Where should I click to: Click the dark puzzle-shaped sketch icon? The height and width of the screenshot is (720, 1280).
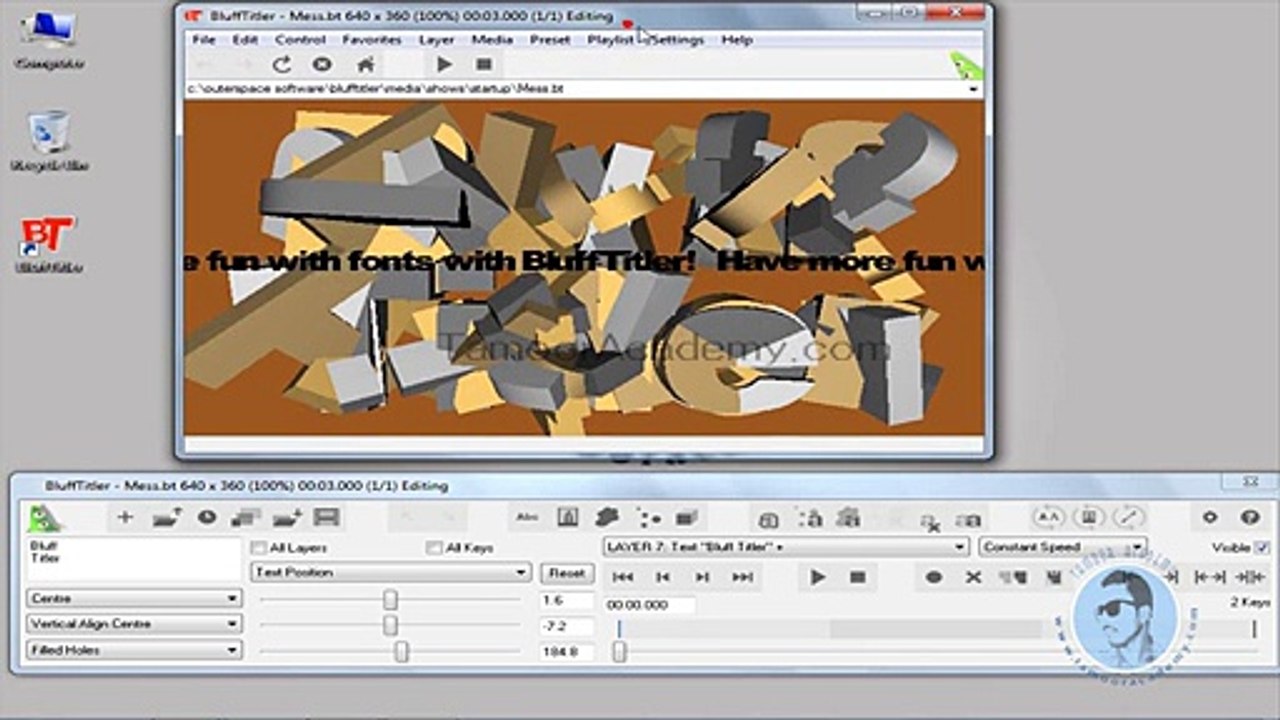[x=607, y=517]
